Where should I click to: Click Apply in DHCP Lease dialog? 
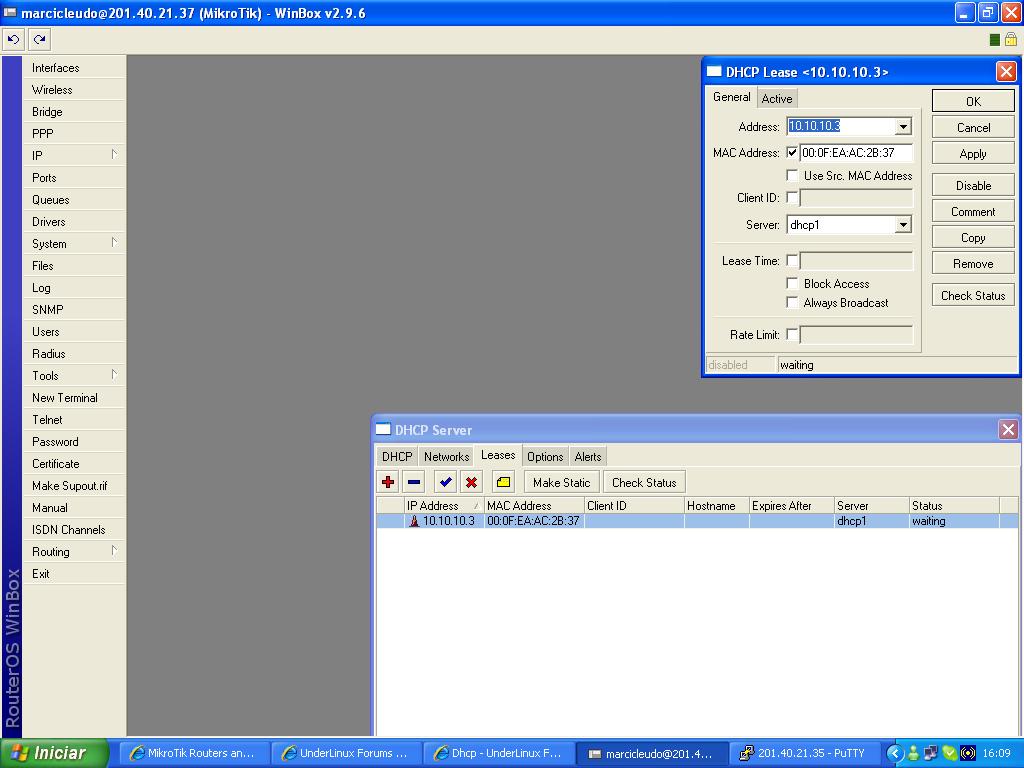coord(973,153)
